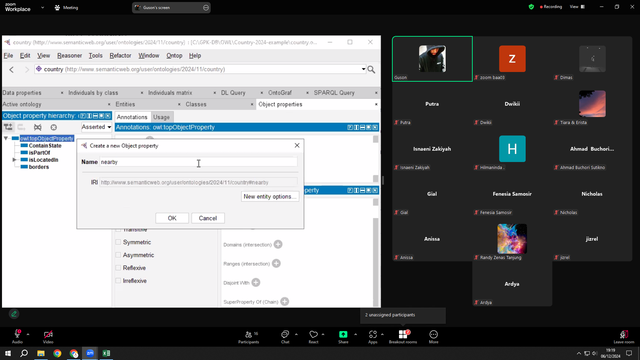Open the Ontop menu
Screen dimensions: 640x360
174,56
